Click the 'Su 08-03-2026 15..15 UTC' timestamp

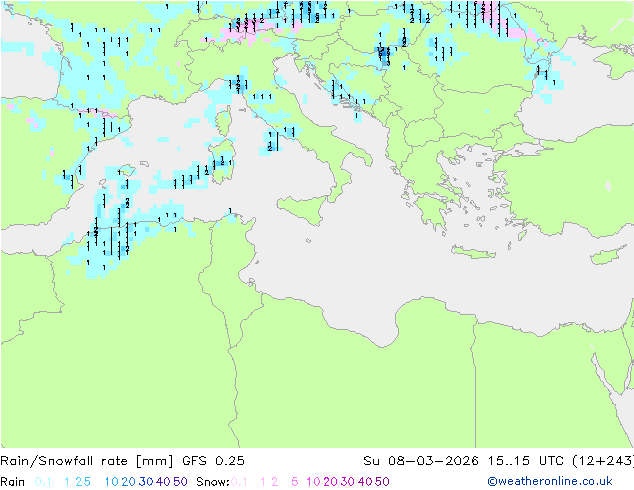click(x=464, y=461)
